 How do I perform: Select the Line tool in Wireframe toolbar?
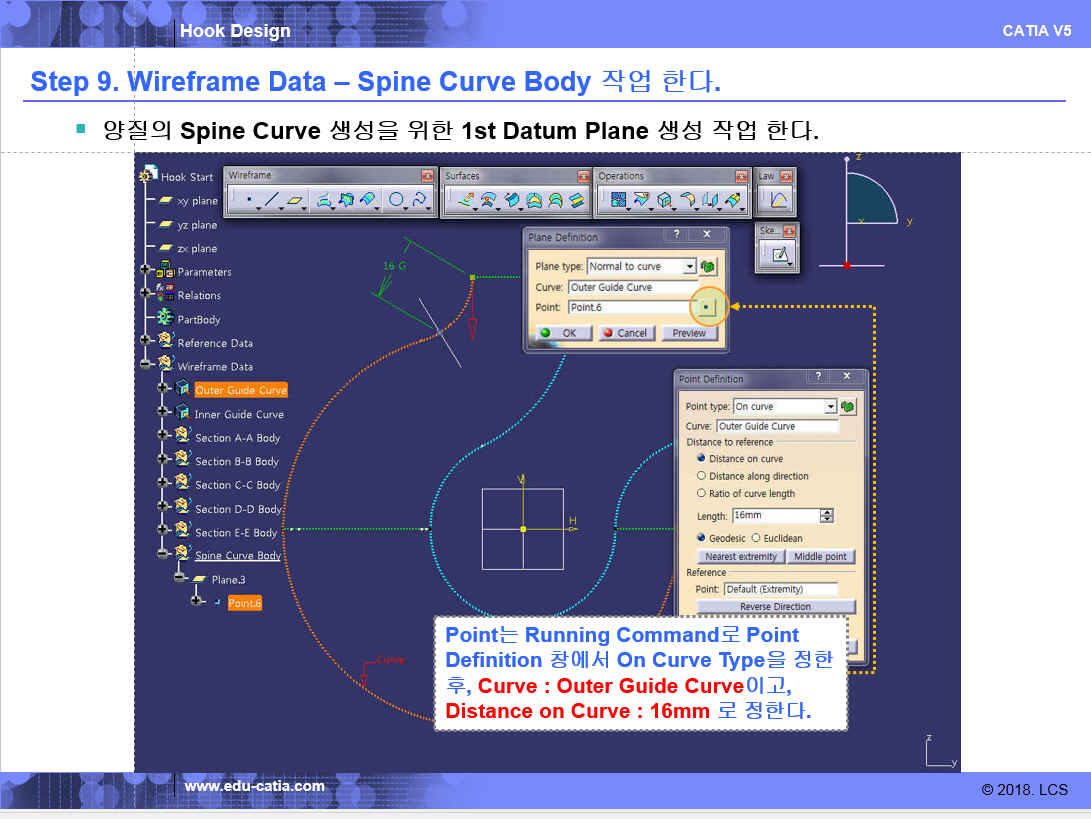[x=272, y=201]
